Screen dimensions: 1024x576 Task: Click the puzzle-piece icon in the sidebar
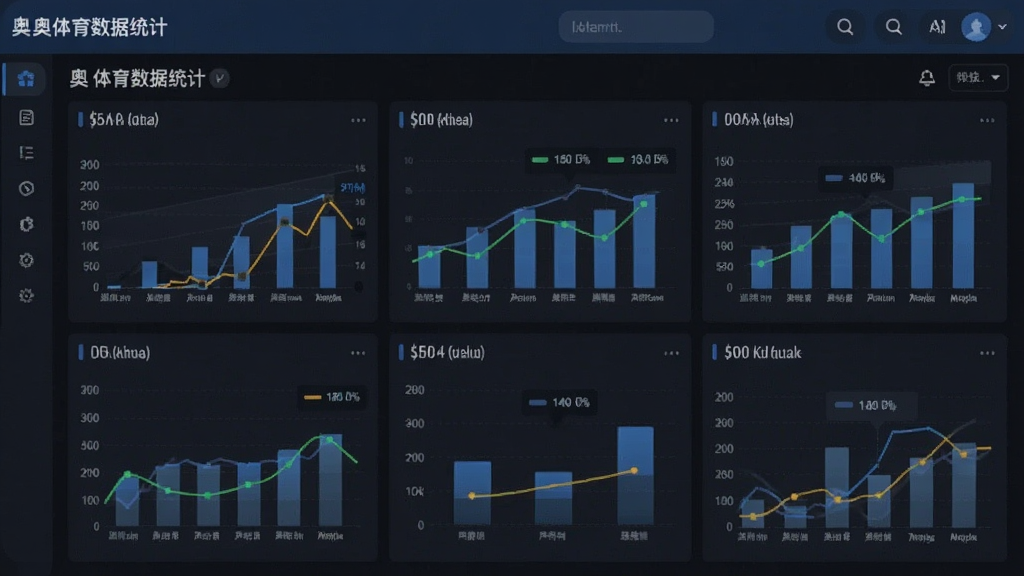pos(26,225)
